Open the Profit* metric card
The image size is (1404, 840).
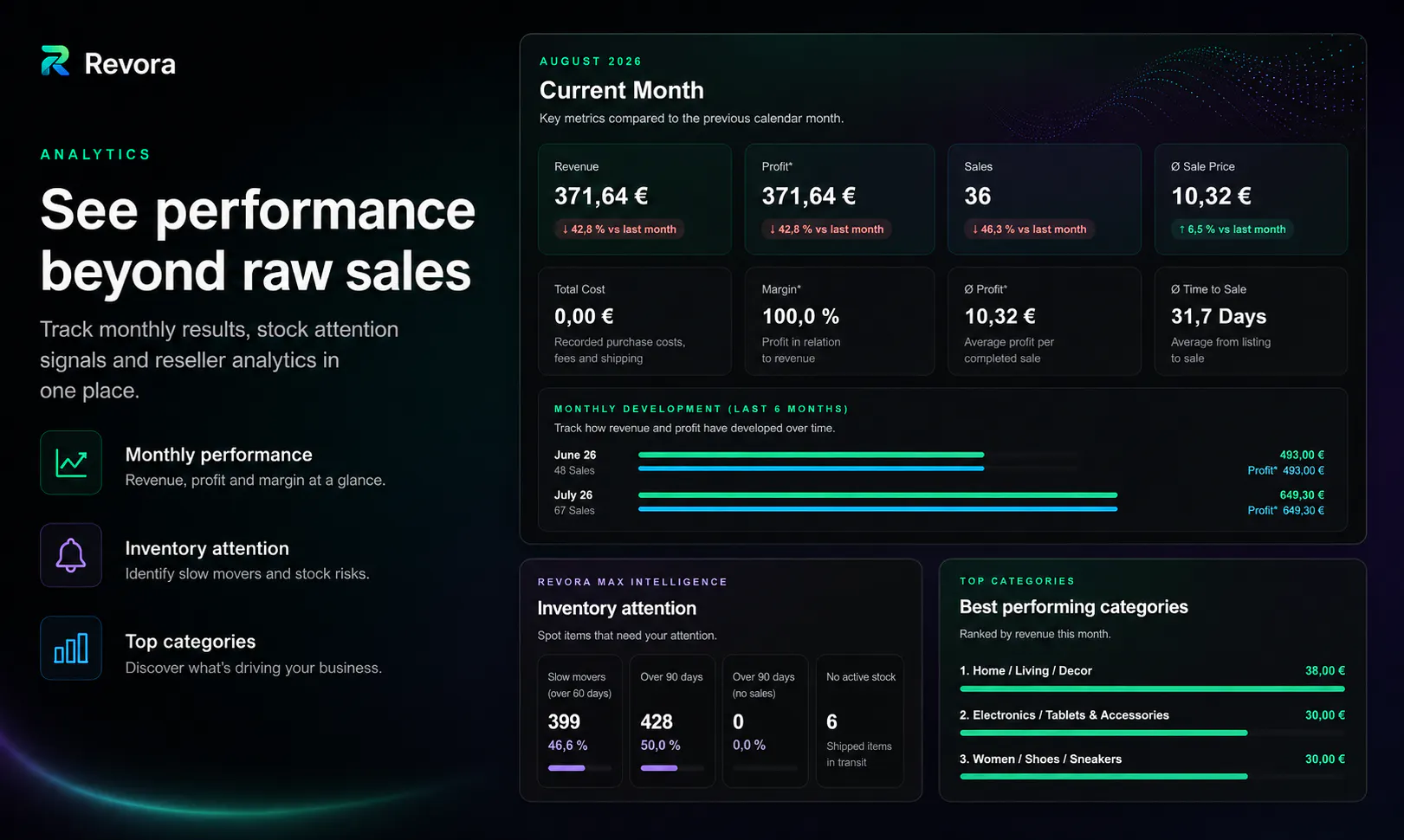click(x=839, y=199)
